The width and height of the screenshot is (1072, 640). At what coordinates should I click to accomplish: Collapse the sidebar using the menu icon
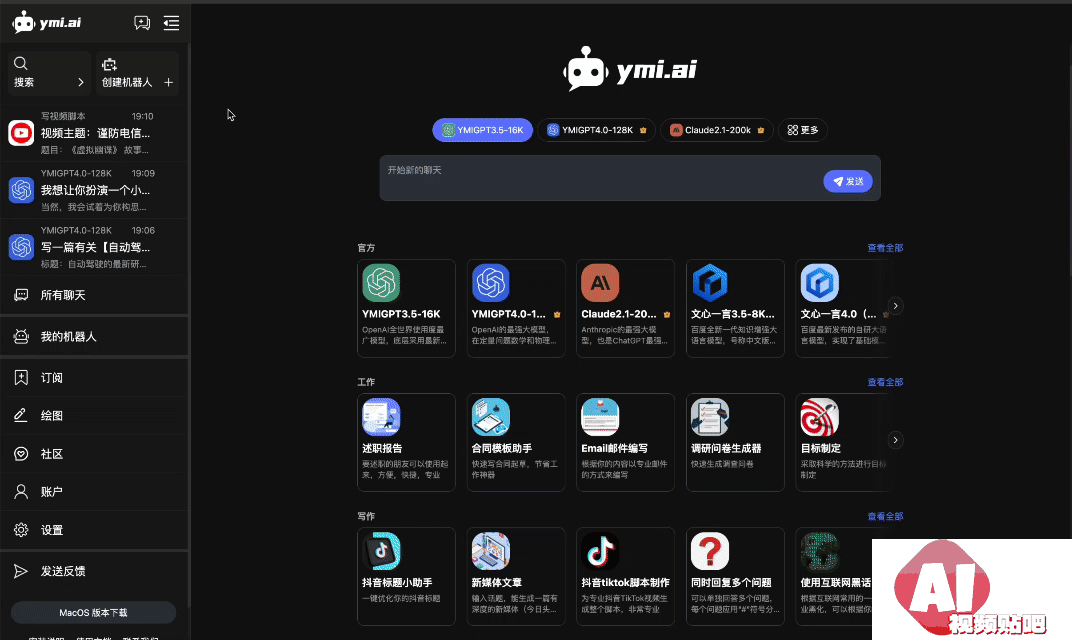click(x=172, y=23)
